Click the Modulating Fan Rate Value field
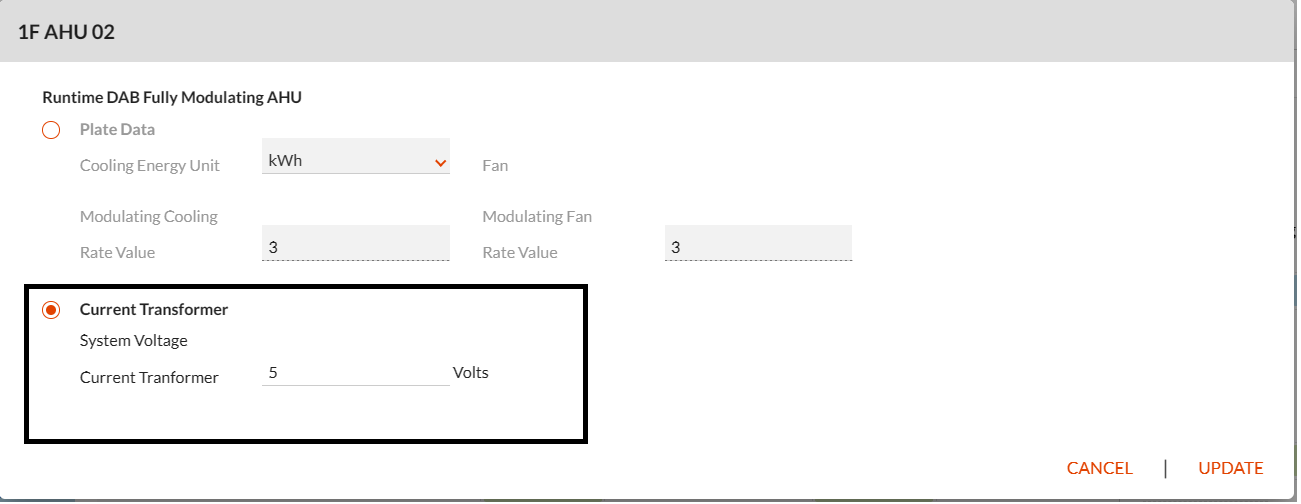The height and width of the screenshot is (504, 1301). coord(758,243)
